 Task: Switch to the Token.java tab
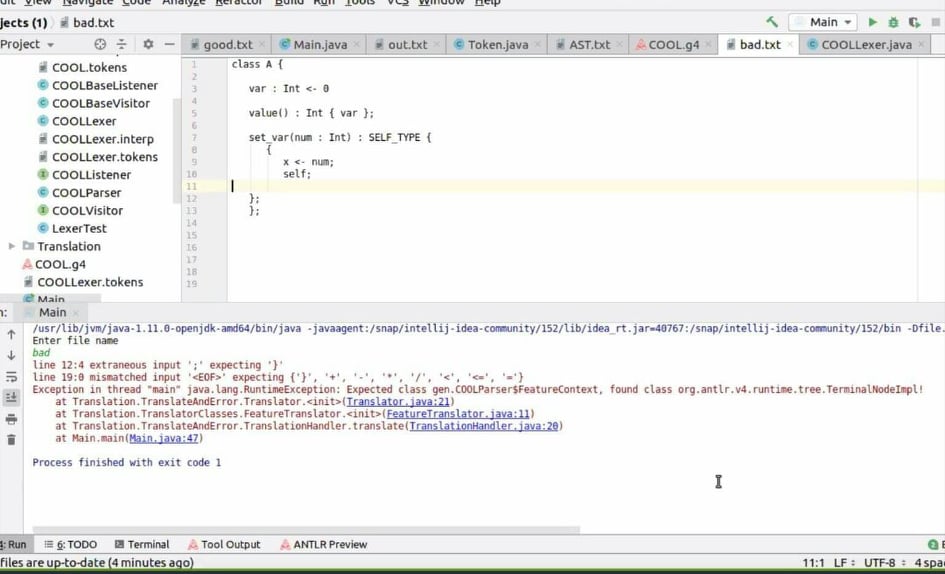(x=497, y=45)
